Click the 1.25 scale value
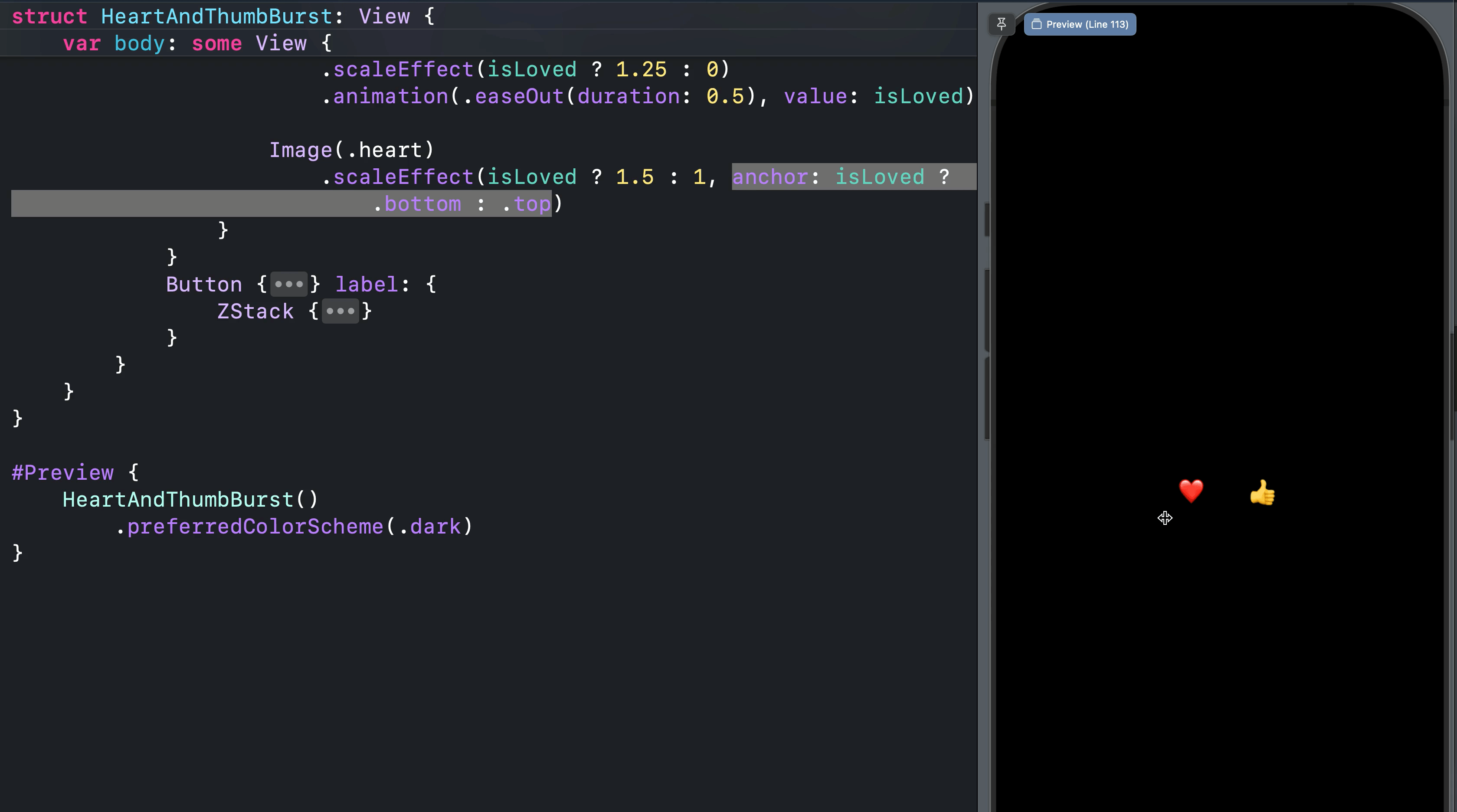1457x812 pixels. tap(641, 69)
